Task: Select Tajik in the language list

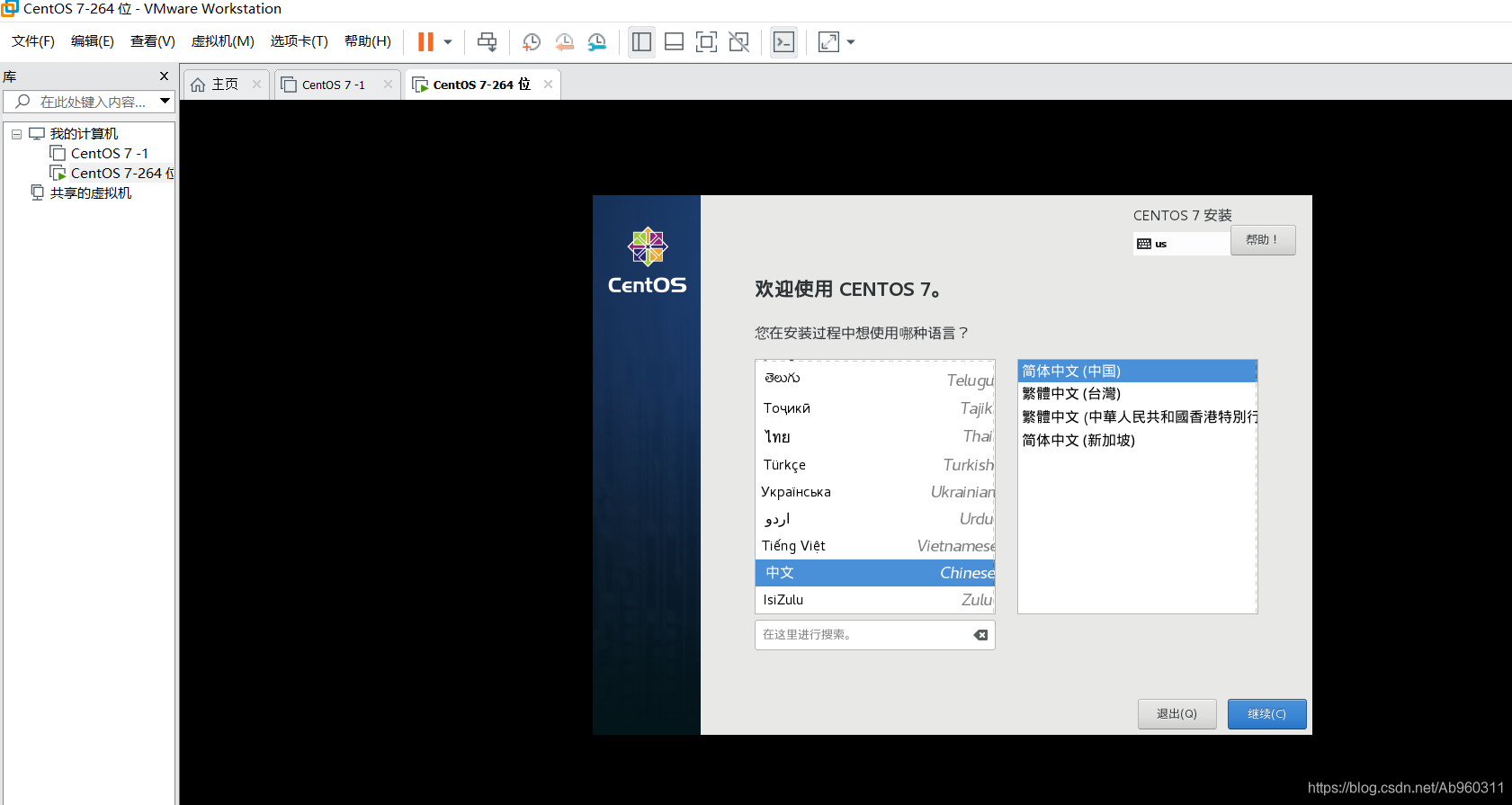Action: (875, 408)
